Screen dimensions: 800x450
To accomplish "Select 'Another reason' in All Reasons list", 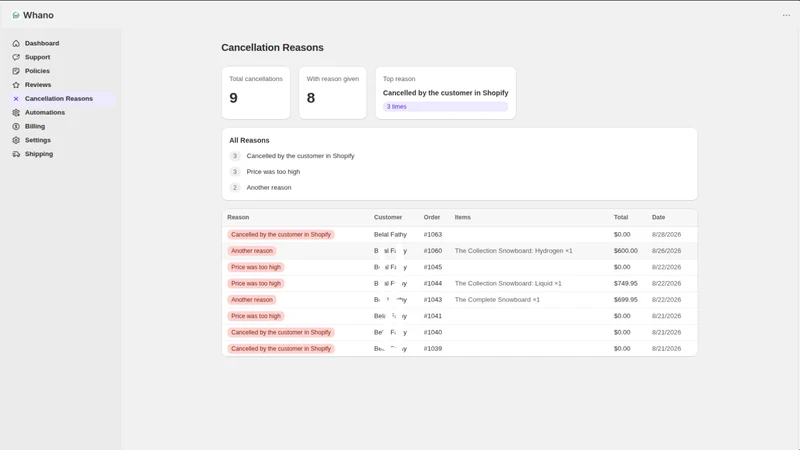I will click(269, 188).
